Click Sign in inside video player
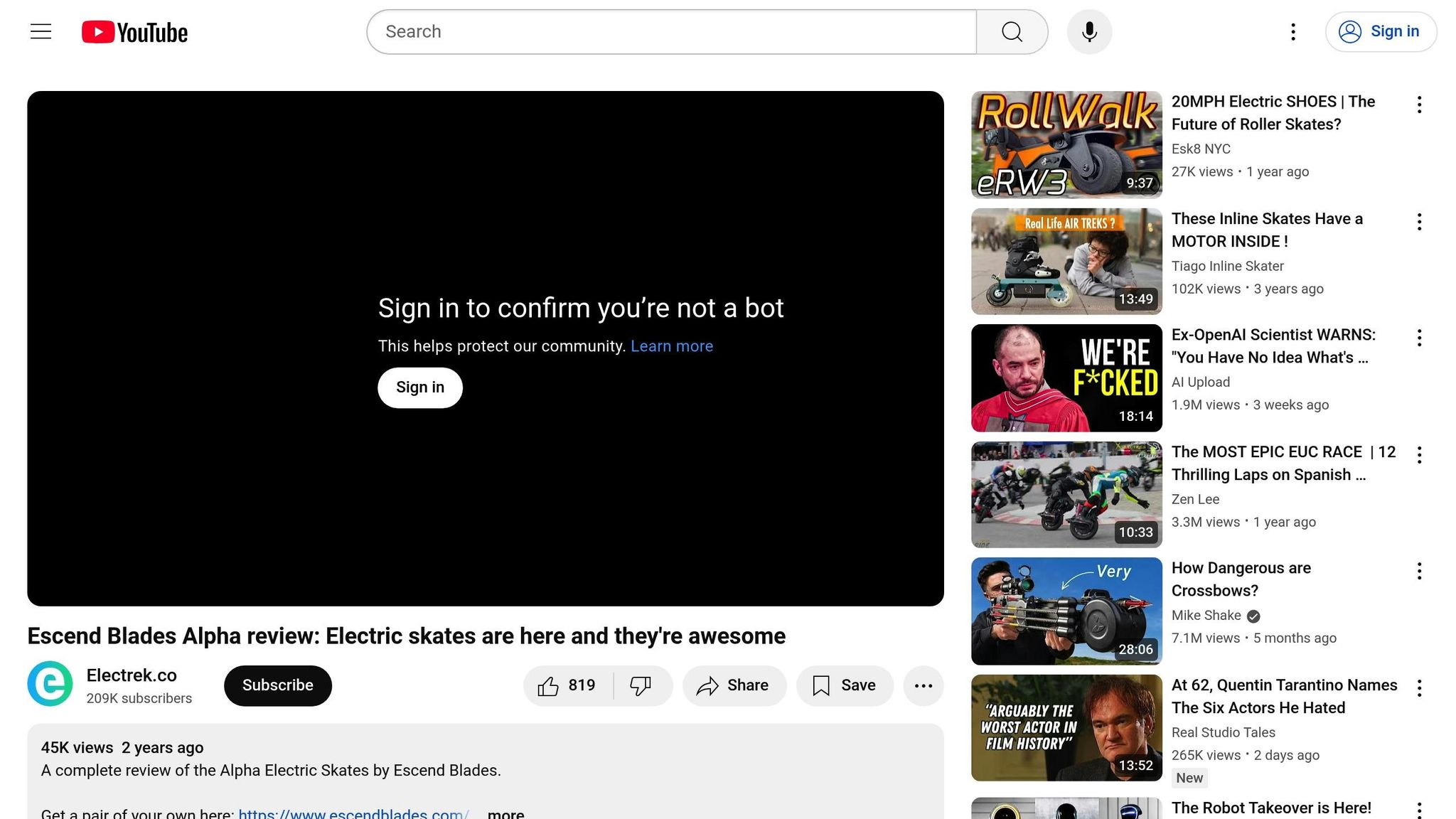 420,387
